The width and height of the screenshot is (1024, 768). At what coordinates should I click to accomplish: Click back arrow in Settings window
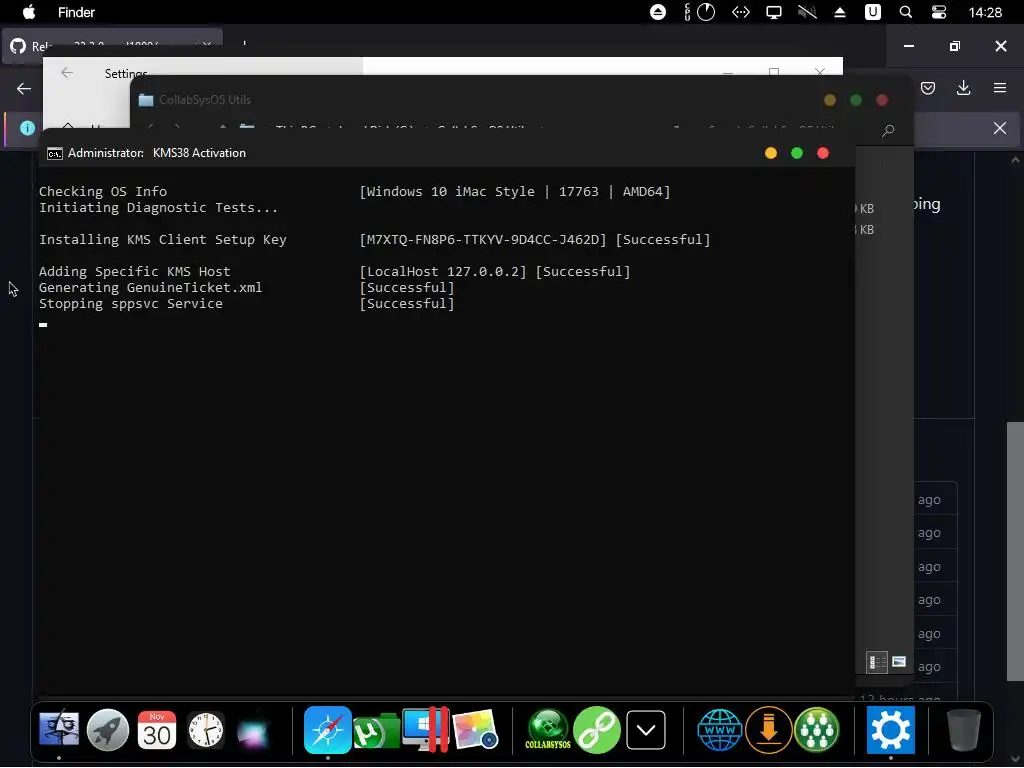[67, 72]
